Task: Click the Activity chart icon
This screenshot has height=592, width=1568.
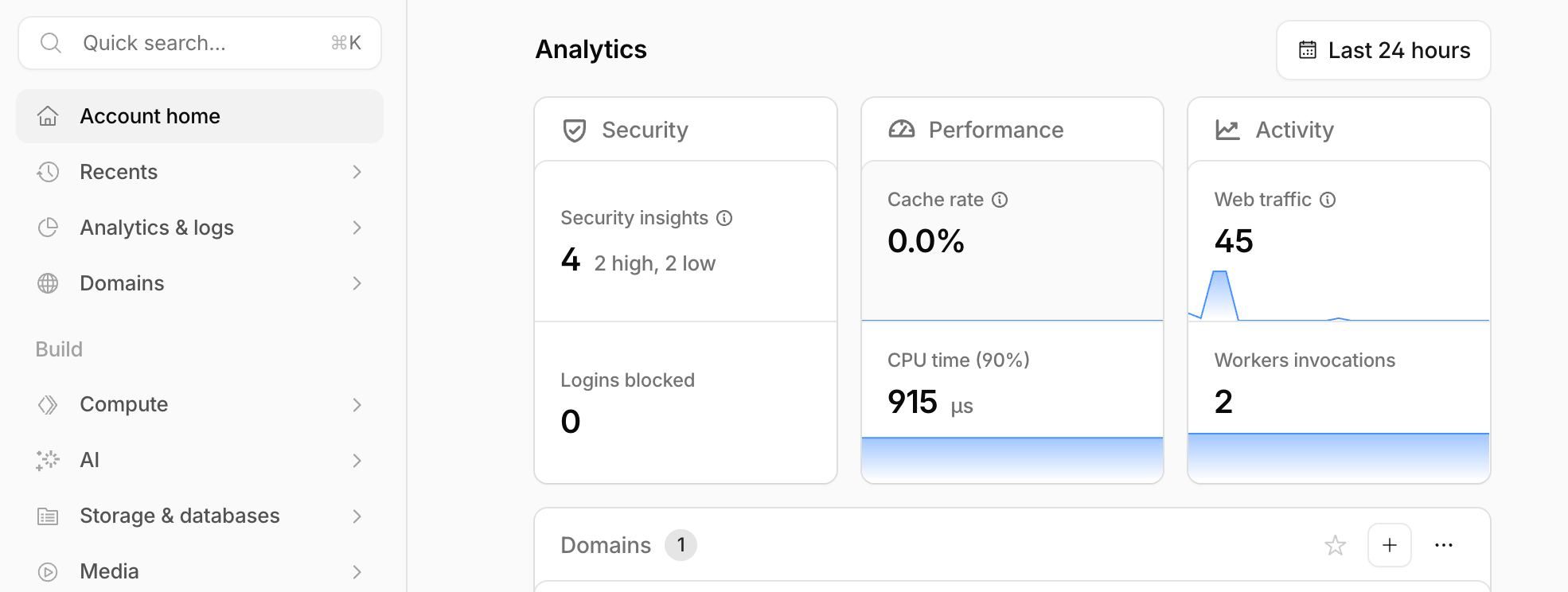Action: [x=1227, y=130]
